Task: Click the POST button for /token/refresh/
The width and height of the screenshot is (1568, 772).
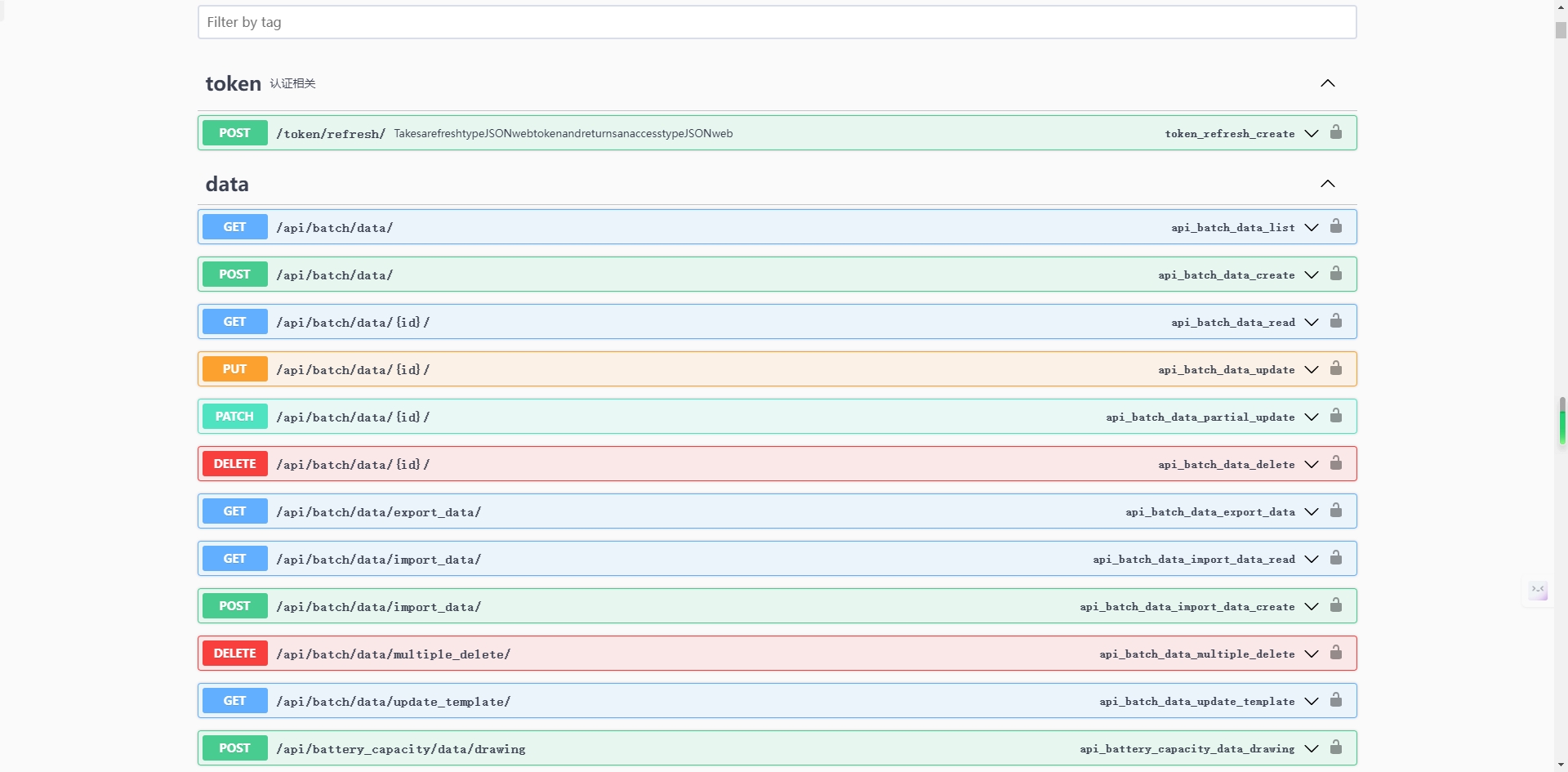Action: coord(234,133)
